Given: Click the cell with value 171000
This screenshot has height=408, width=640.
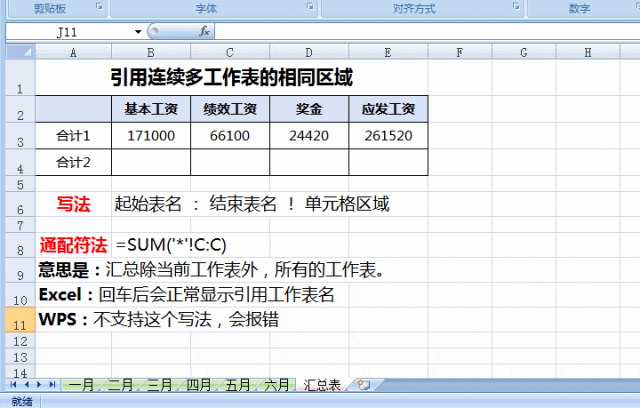Looking at the screenshot, I should [x=151, y=136].
